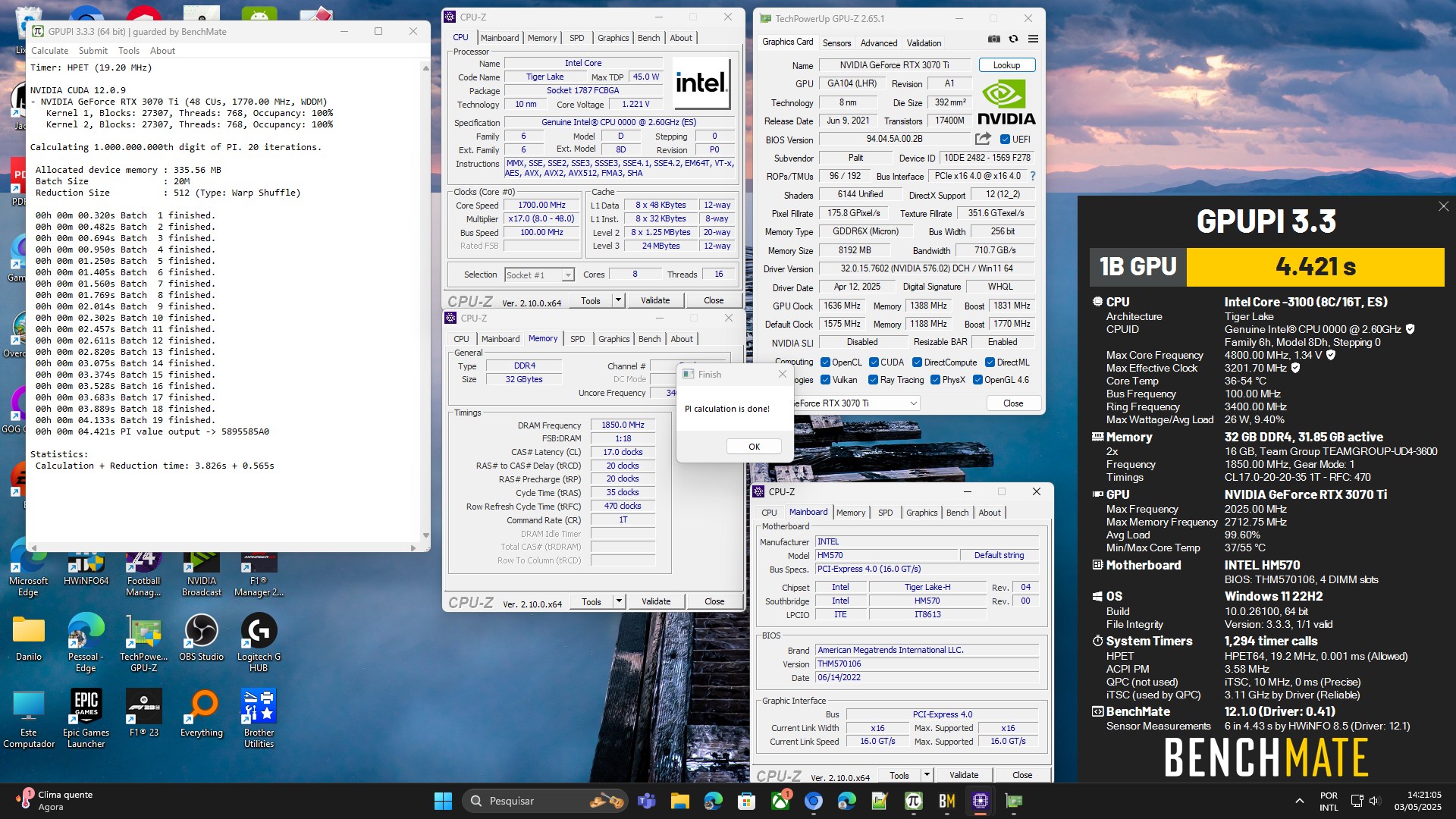Image resolution: width=1456 pixels, height=819 pixels.
Task: Click the BIOS Version export share icon
Action: point(983,139)
